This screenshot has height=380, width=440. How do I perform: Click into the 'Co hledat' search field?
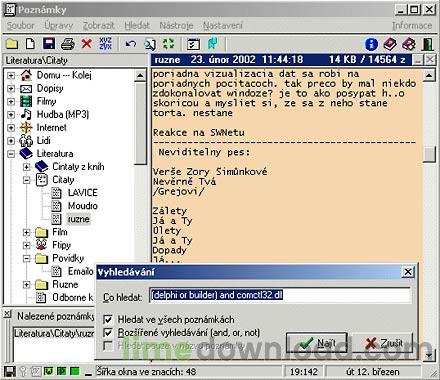click(x=280, y=295)
